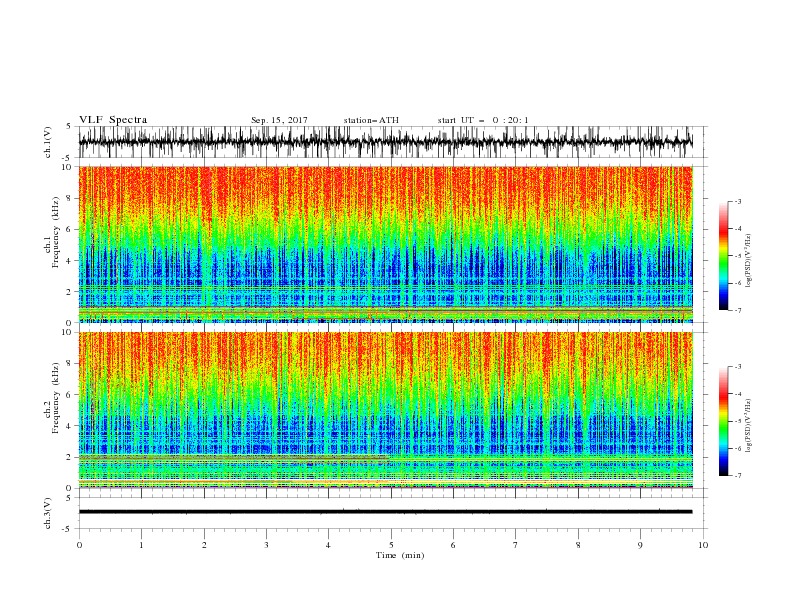Click the ch.2 Frequency (kHz) axis label
Image resolution: width=792 pixels, height=612 pixels.
pyautogui.click(x=51, y=398)
